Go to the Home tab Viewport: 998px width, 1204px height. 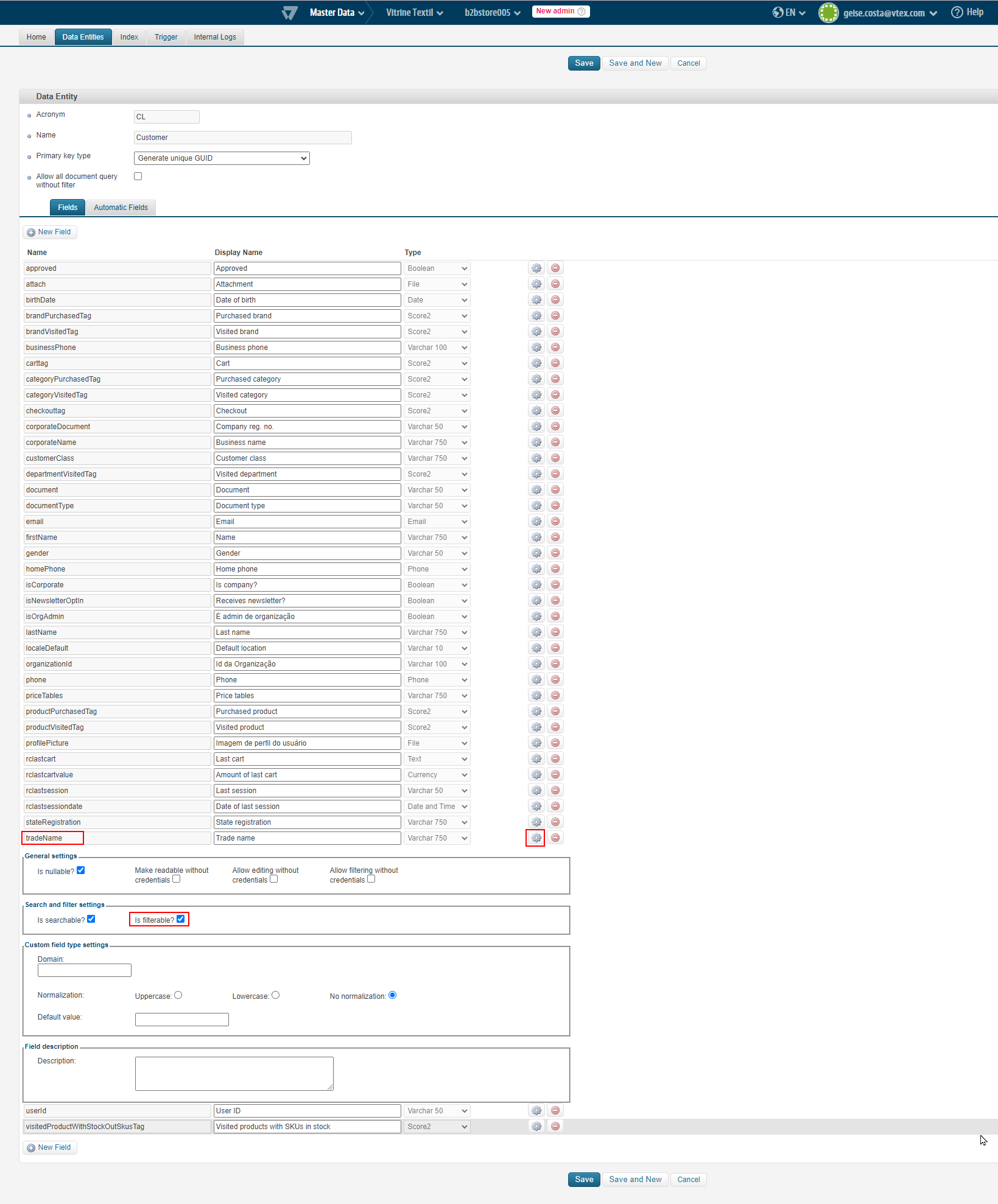coord(37,37)
